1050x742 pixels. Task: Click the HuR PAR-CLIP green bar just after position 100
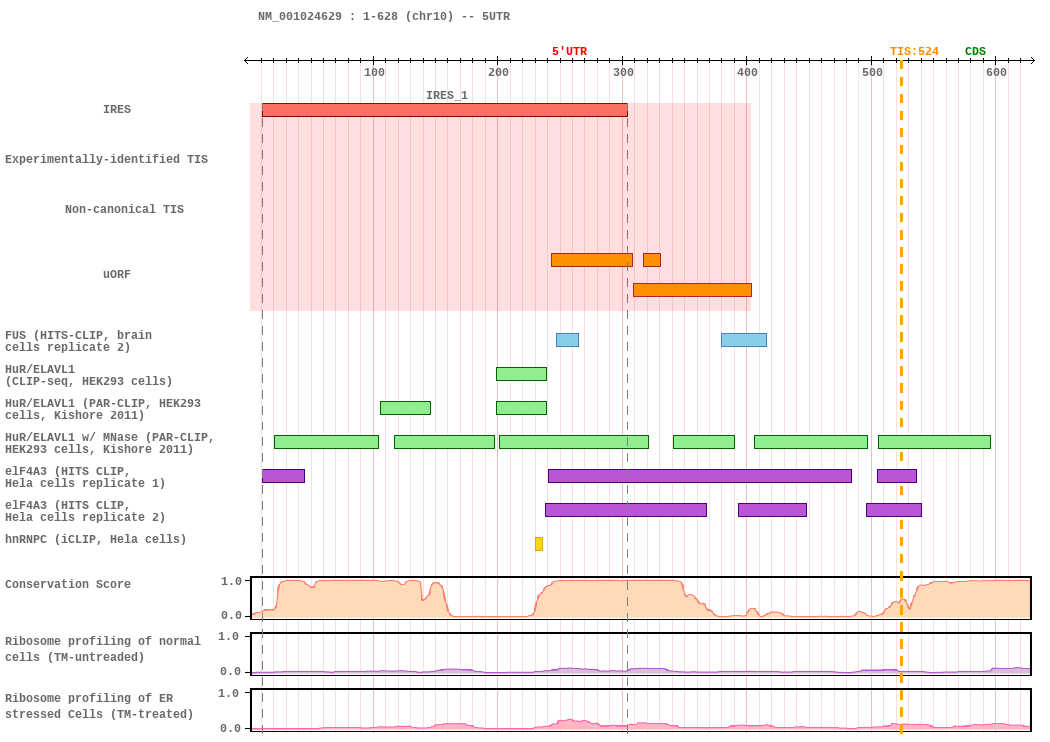tap(406, 408)
